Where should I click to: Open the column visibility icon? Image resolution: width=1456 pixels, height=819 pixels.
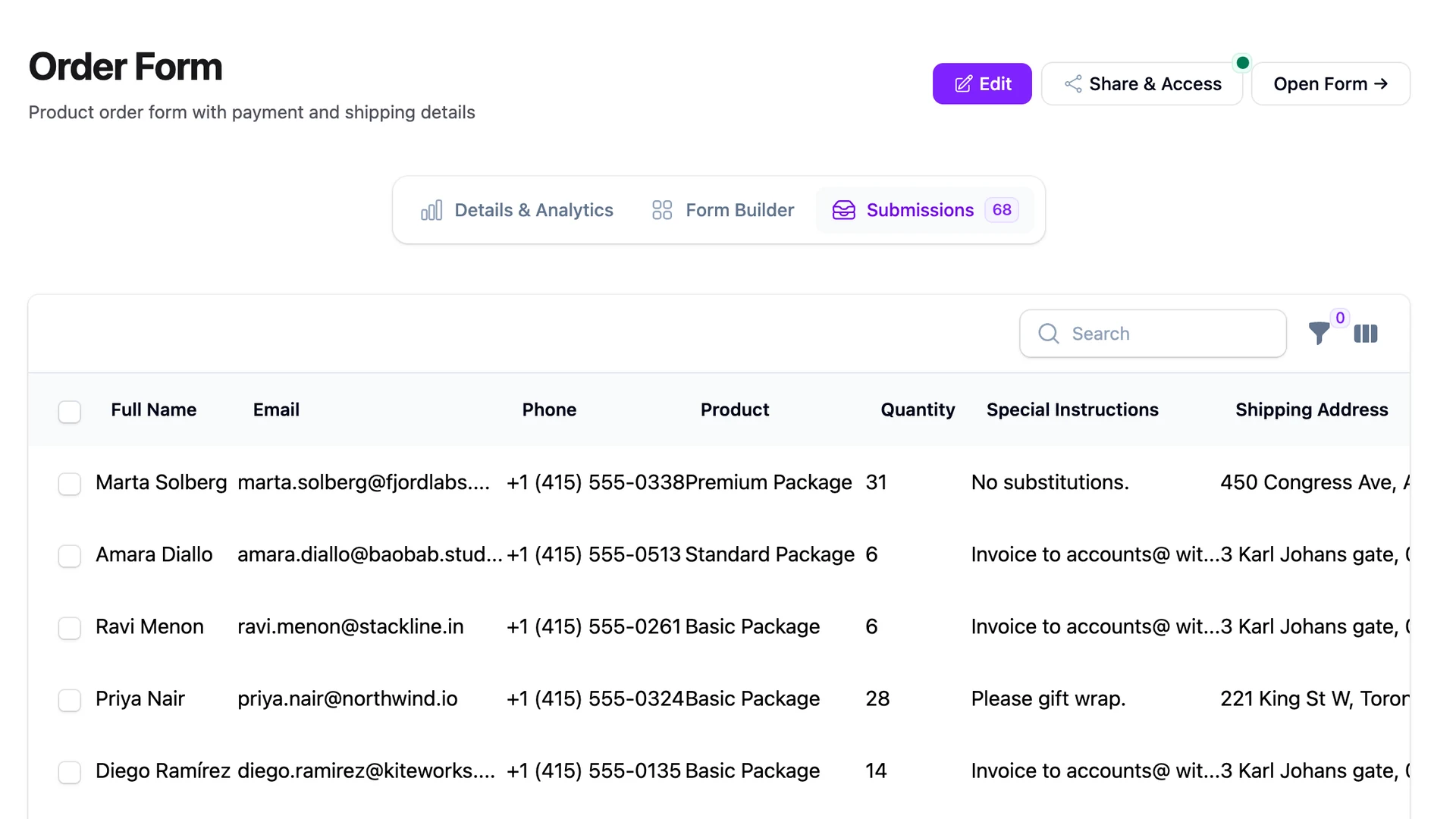click(1365, 334)
